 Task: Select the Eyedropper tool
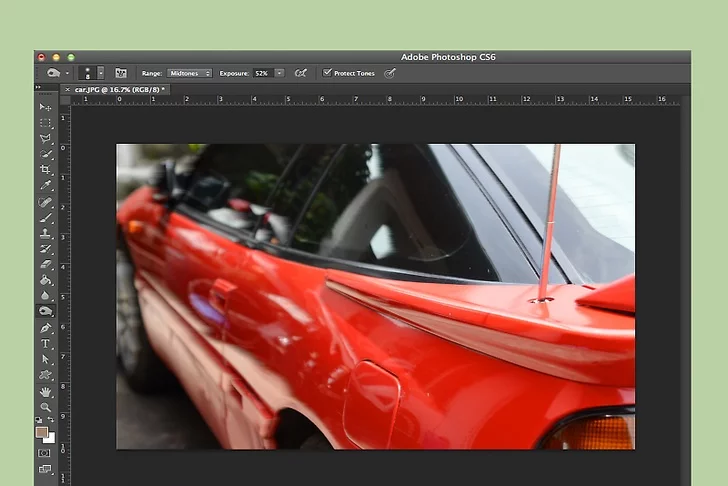tap(46, 186)
